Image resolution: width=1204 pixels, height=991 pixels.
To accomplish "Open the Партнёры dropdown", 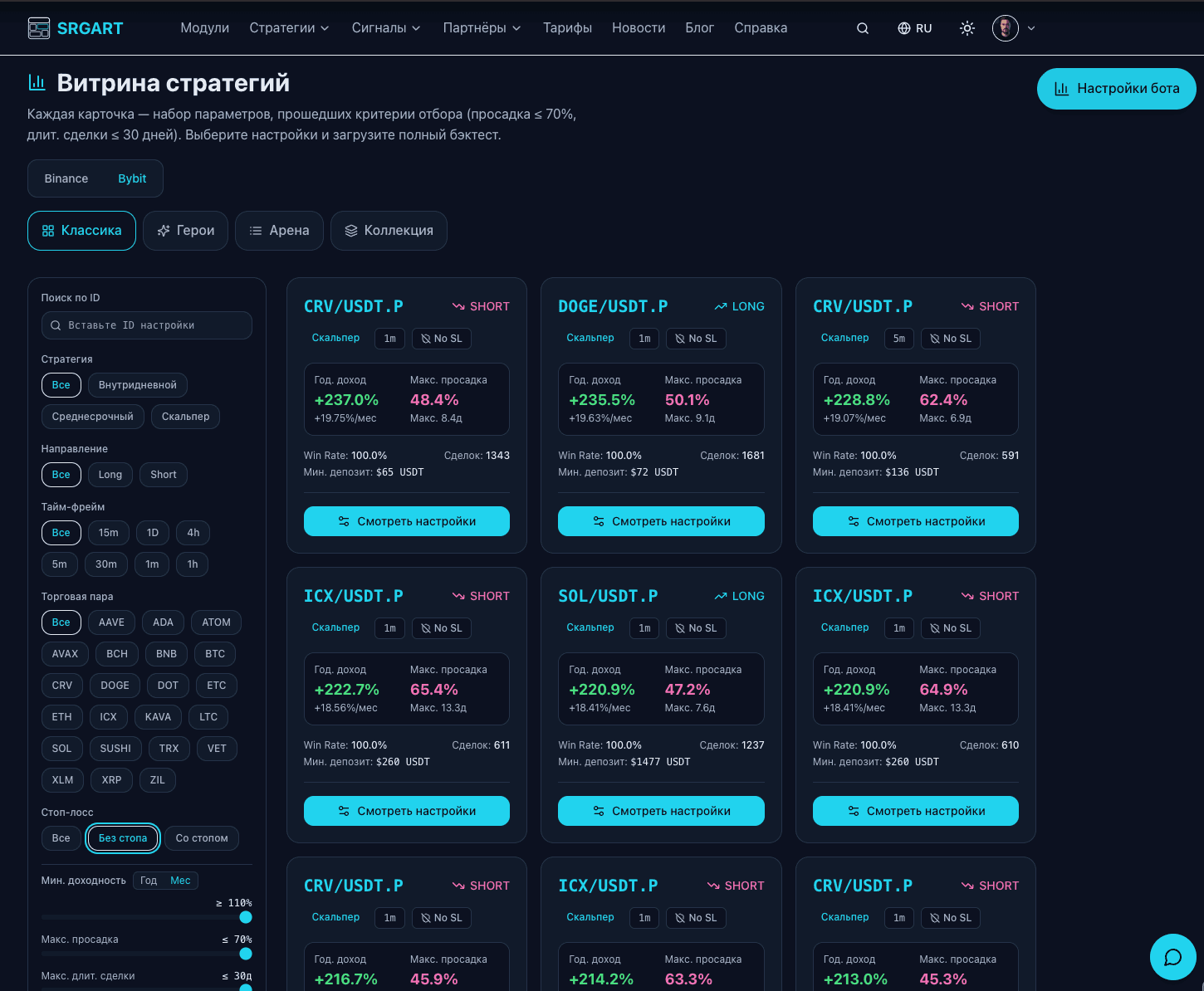I will tap(482, 27).
